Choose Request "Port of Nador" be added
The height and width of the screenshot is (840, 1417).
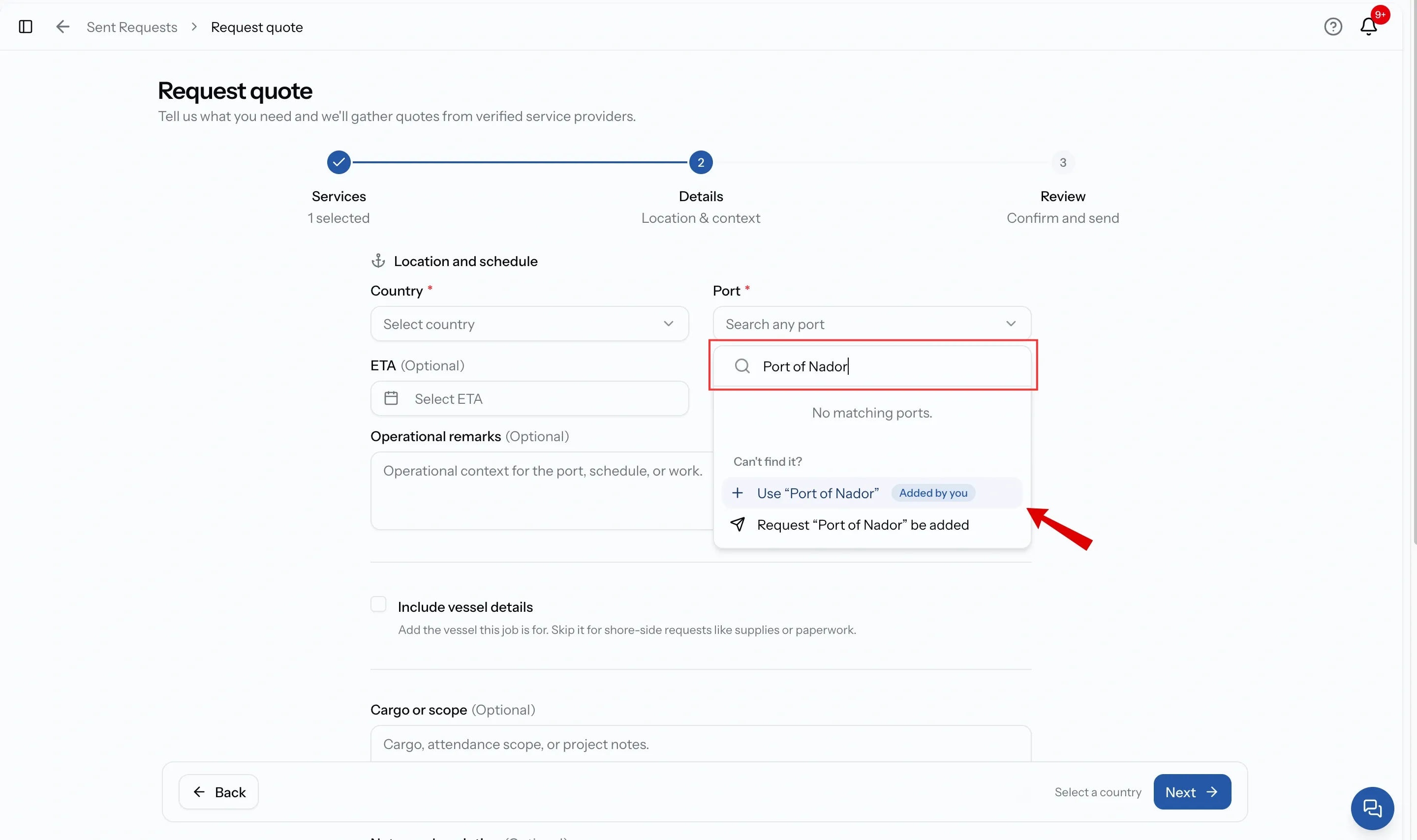click(x=872, y=525)
